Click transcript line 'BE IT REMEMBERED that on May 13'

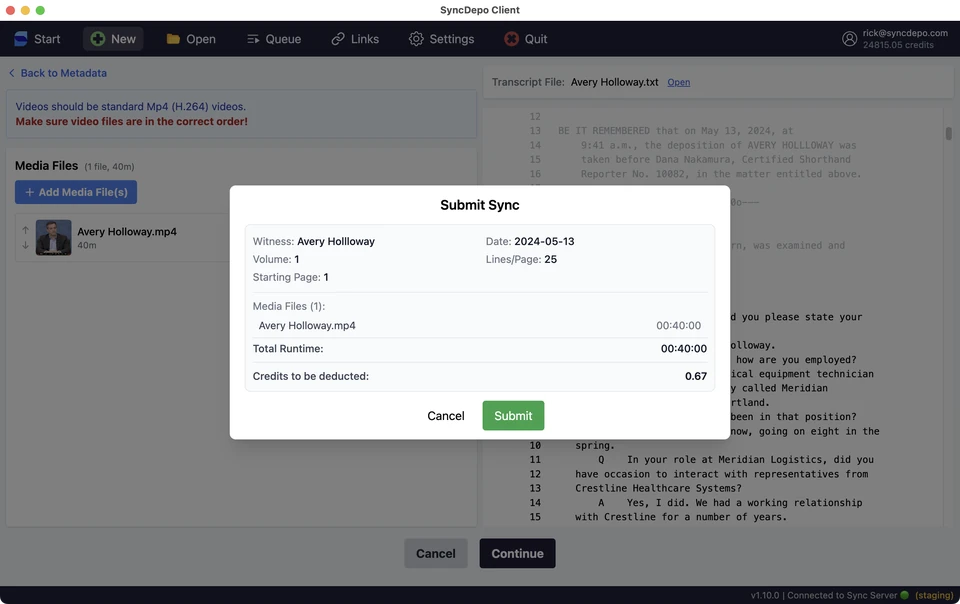tap(675, 131)
